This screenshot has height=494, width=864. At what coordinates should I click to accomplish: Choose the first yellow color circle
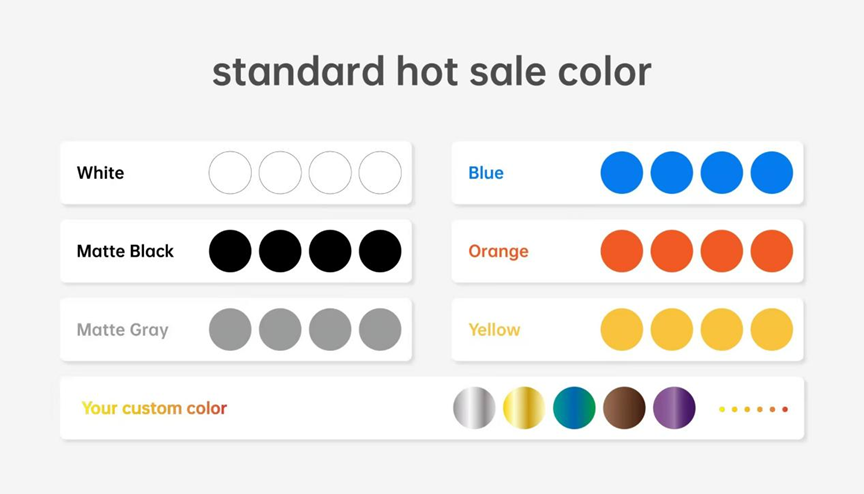point(622,329)
